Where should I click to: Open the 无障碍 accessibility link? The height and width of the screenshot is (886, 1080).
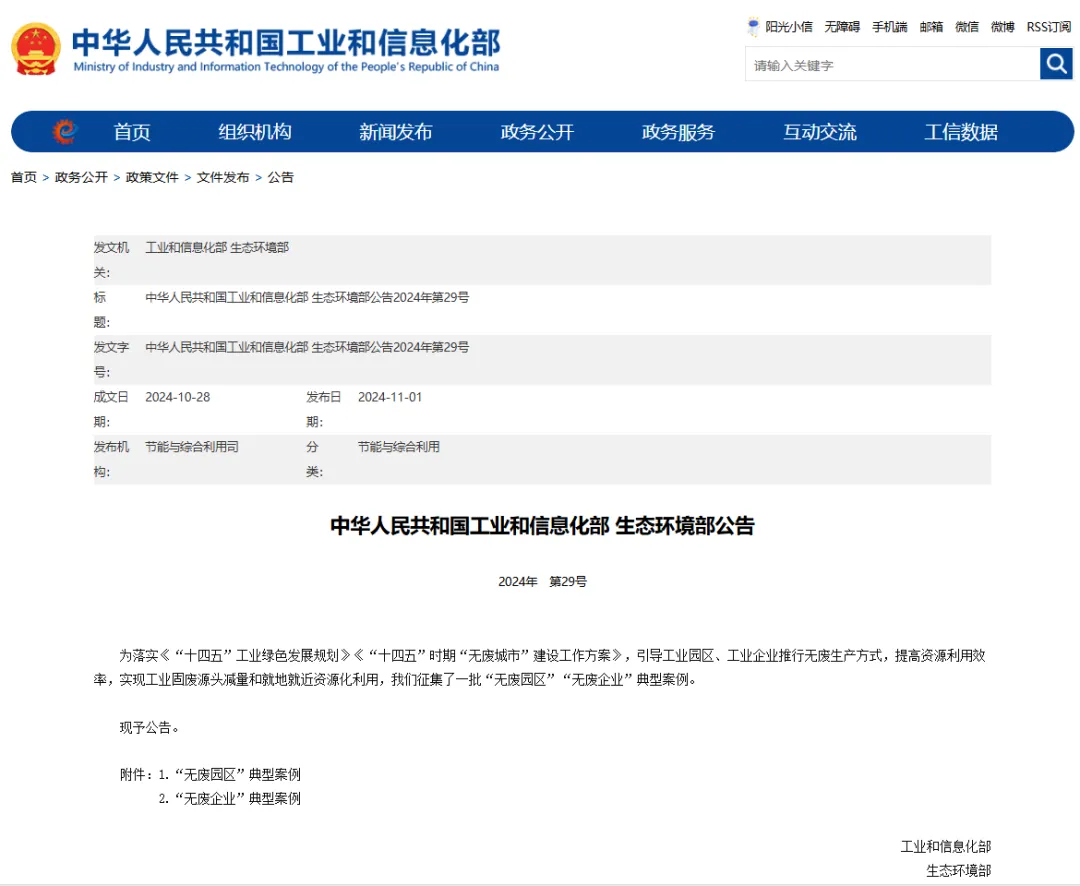point(841,27)
